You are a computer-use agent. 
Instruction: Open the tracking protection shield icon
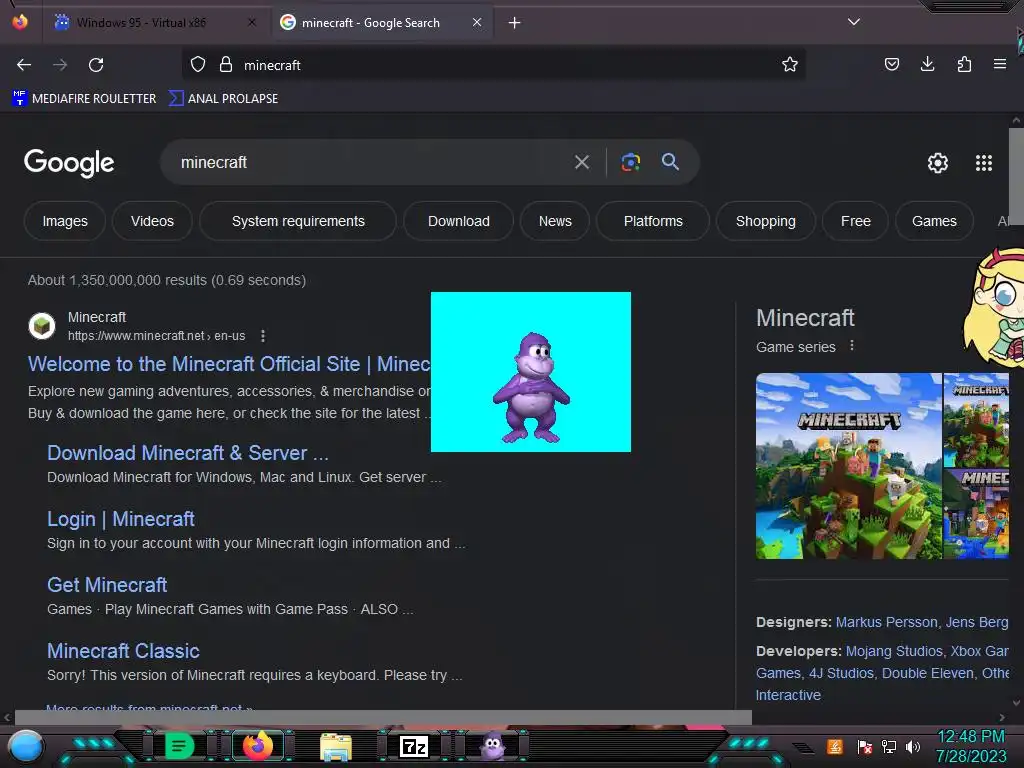(198, 65)
